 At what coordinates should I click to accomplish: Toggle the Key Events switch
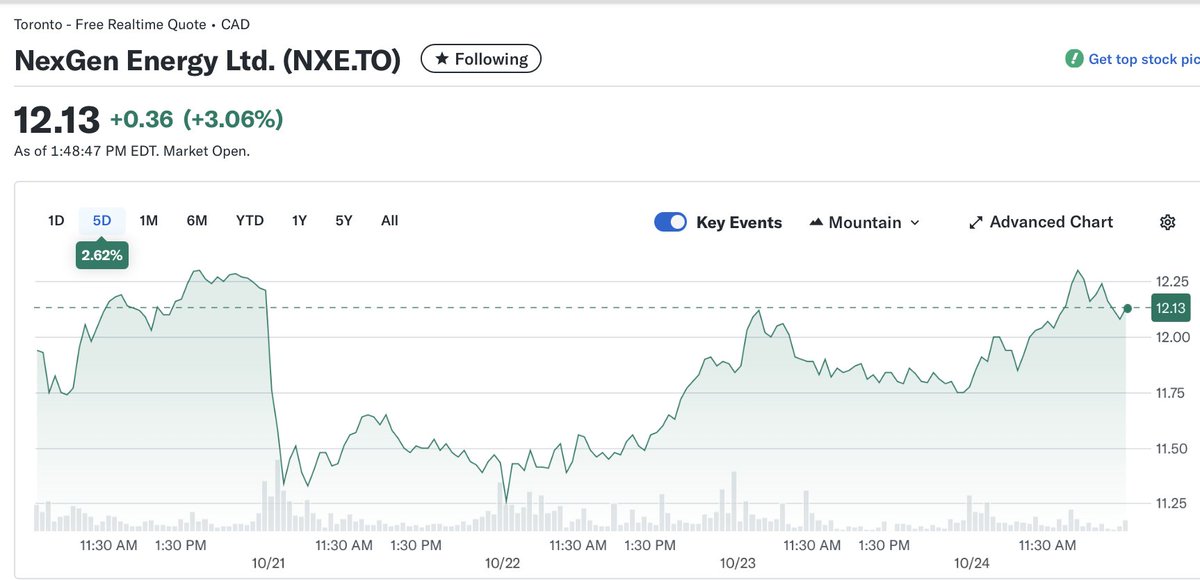tap(670, 222)
